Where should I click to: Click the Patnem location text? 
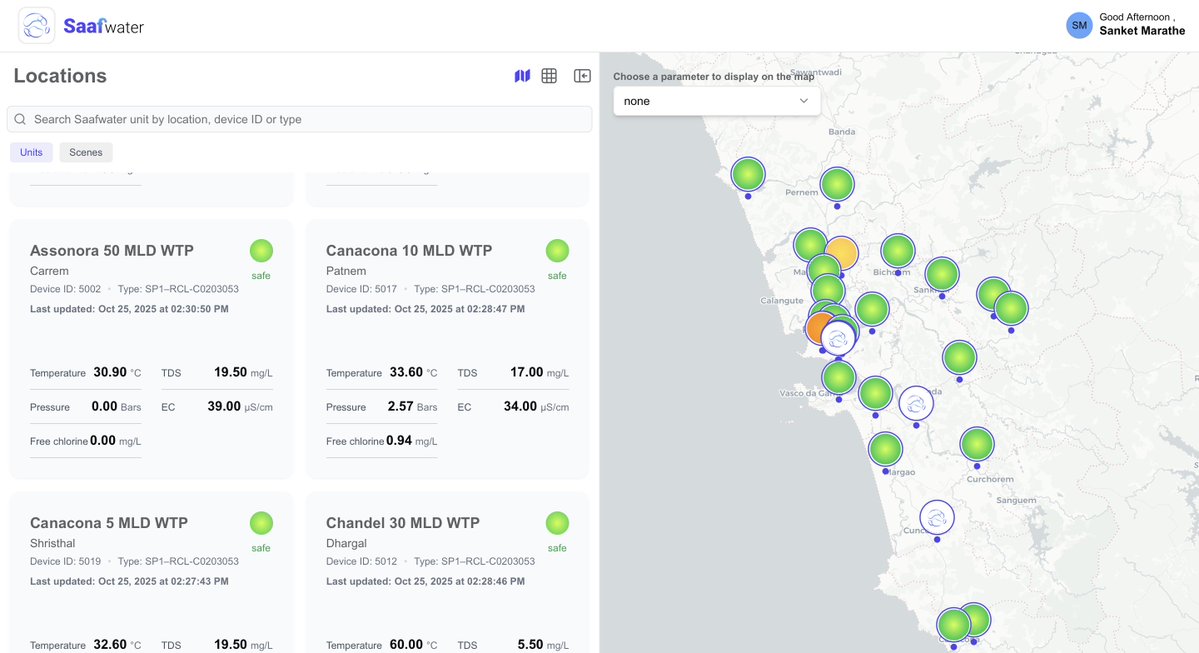click(x=346, y=271)
